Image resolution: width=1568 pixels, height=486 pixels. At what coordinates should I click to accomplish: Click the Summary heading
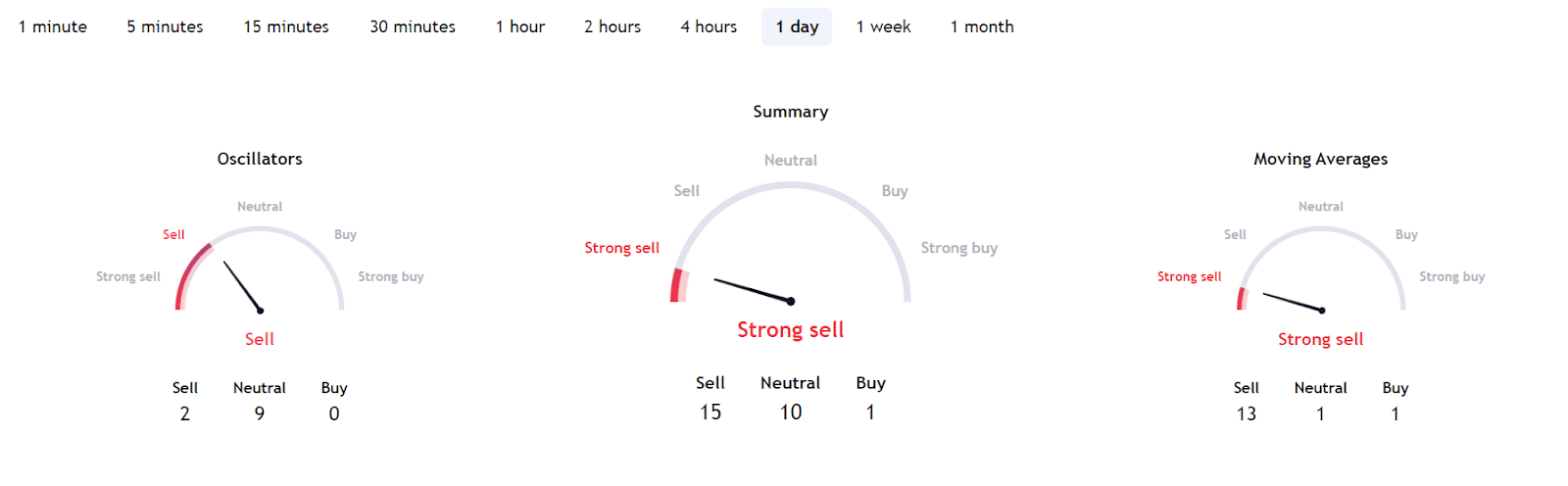point(791,112)
